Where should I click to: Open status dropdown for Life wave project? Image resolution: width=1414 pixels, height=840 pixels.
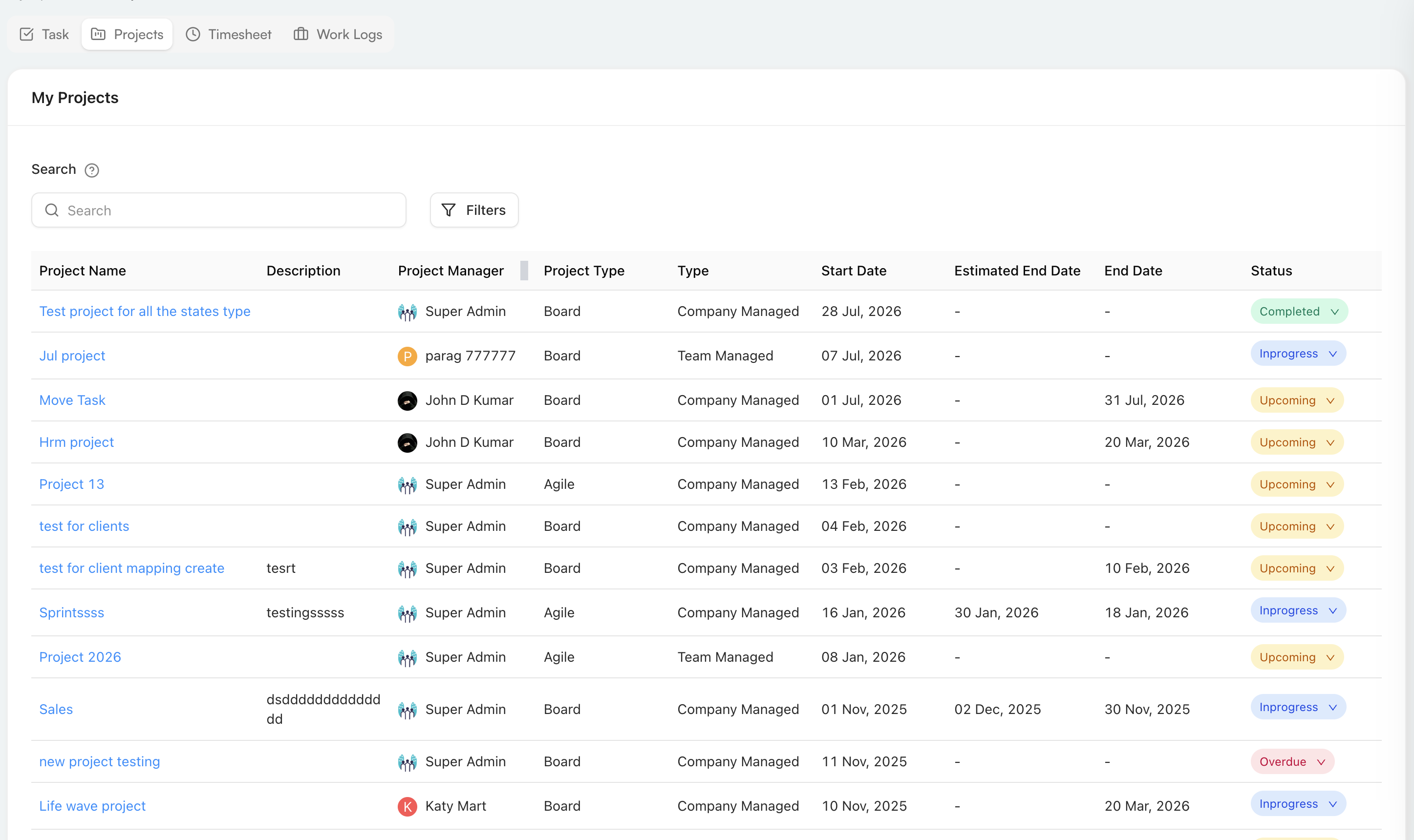[x=1298, y=804]
